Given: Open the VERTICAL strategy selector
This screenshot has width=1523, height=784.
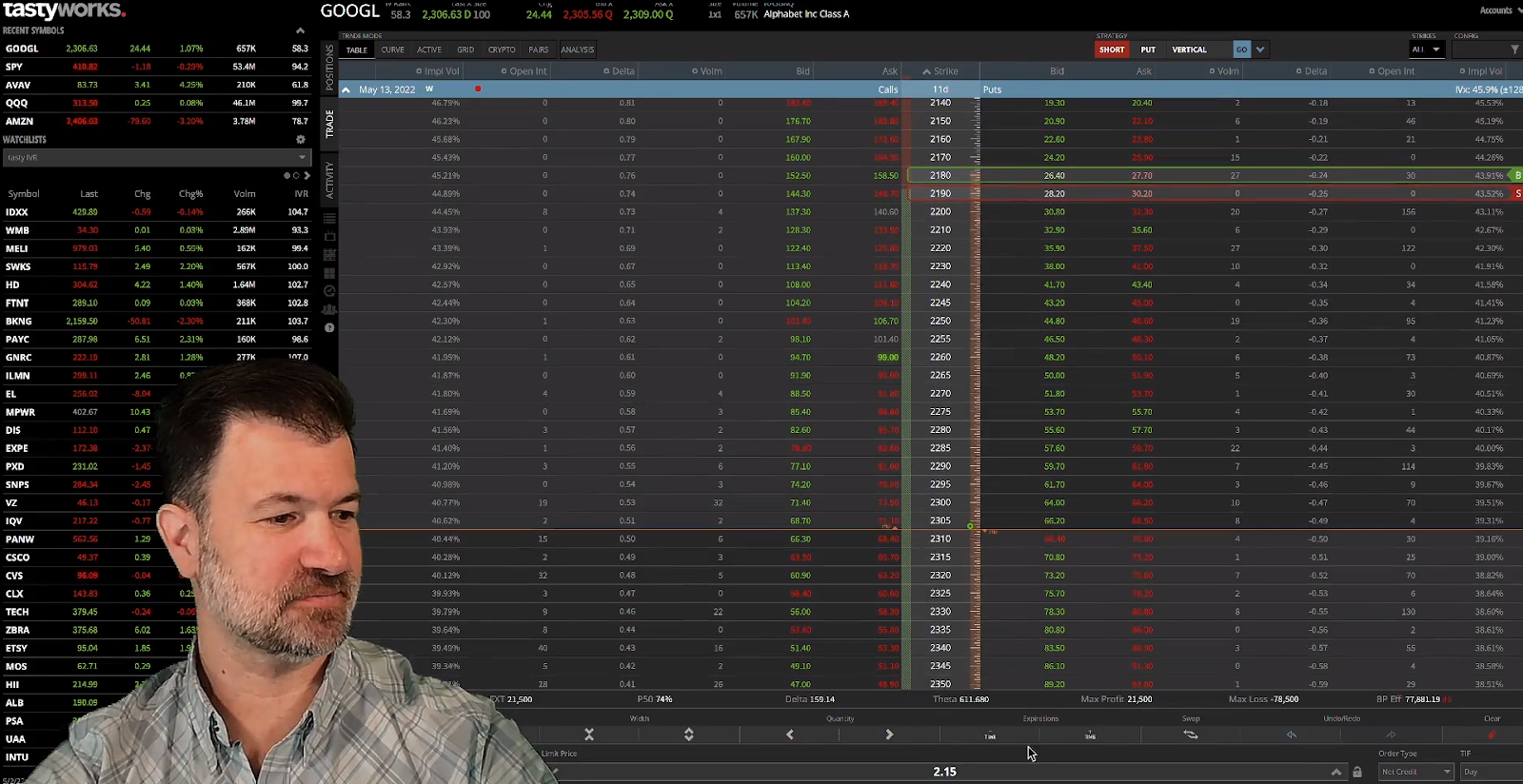Looking at the screenshot, I should (x=1189, y=49).
